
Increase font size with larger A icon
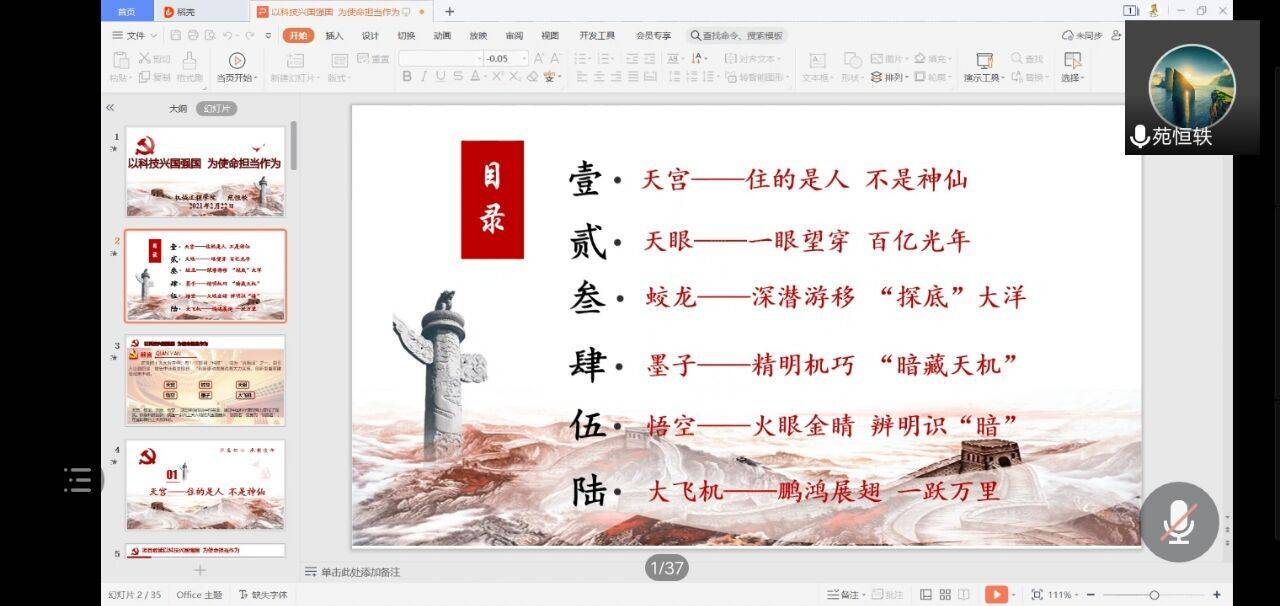tap(539, 59)
